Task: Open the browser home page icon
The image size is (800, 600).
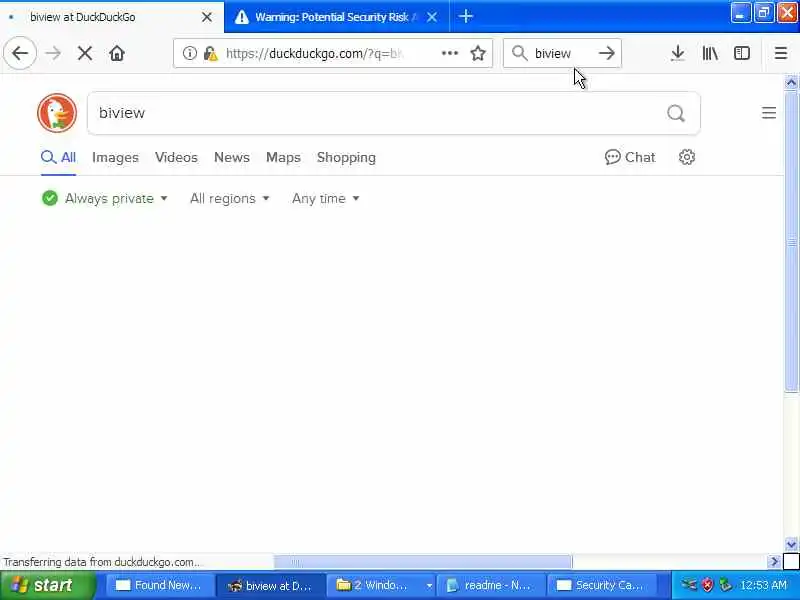Action: [117, 53]
